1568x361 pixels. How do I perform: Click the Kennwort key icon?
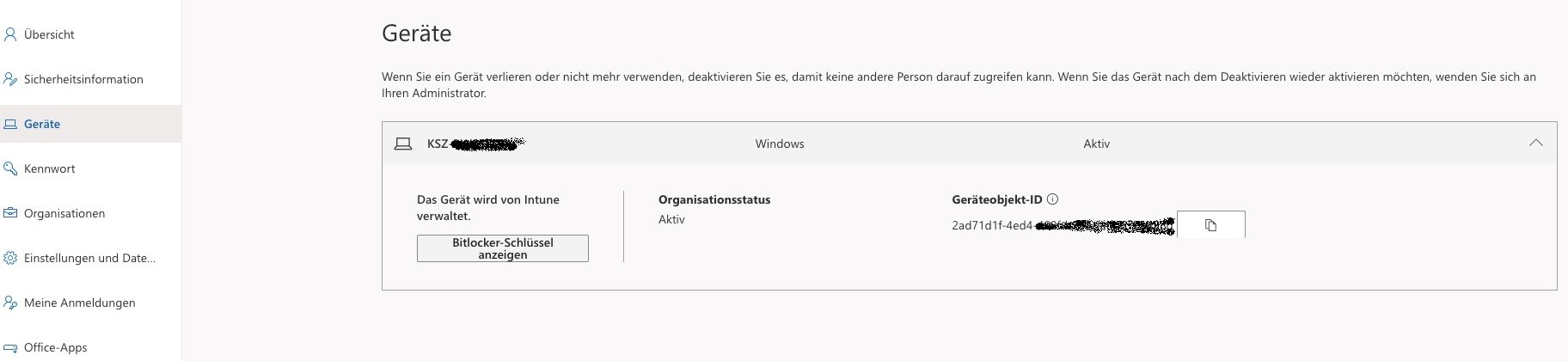[x=10, y=168]
